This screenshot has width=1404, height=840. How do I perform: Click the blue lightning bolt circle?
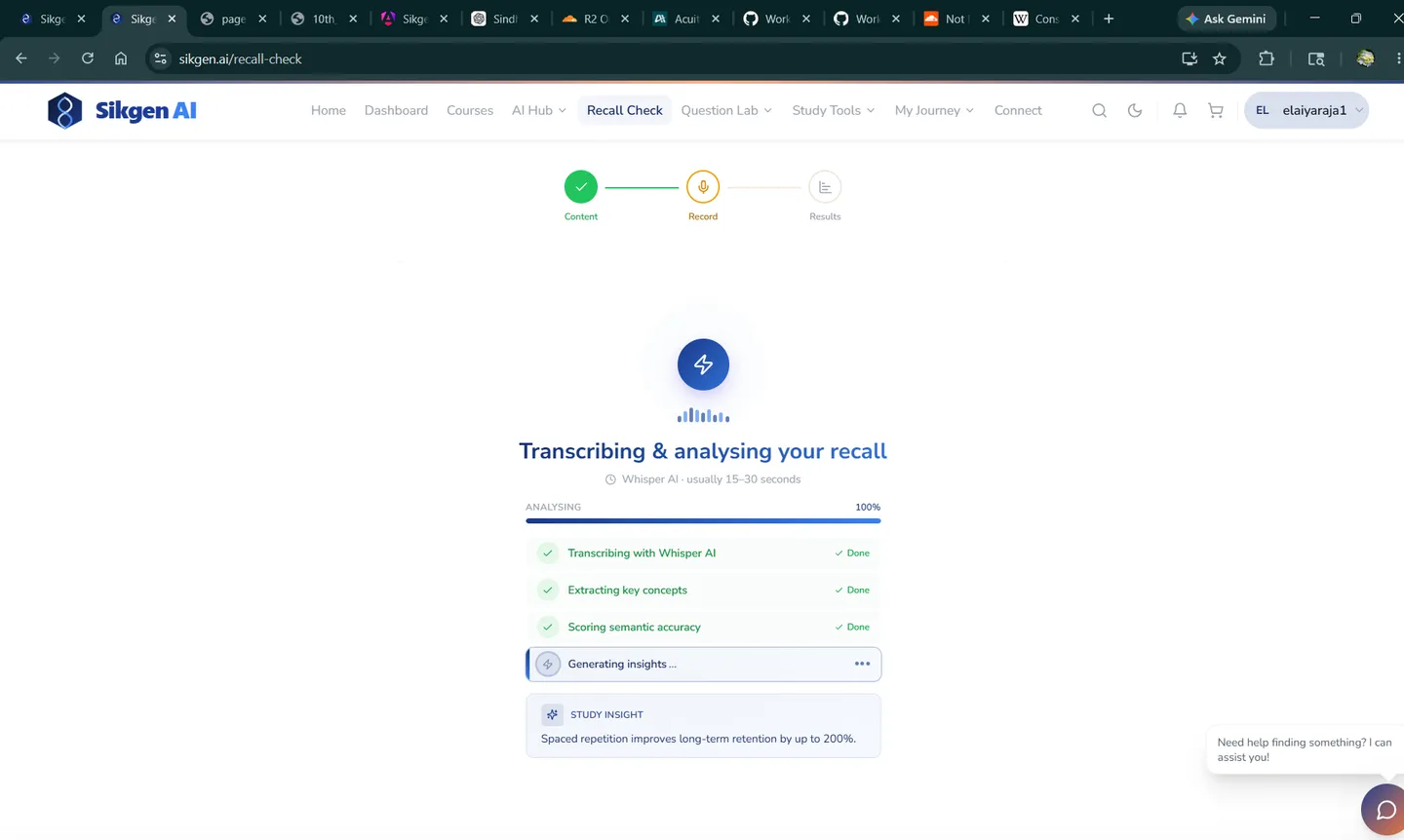click(x=703, y=364)
